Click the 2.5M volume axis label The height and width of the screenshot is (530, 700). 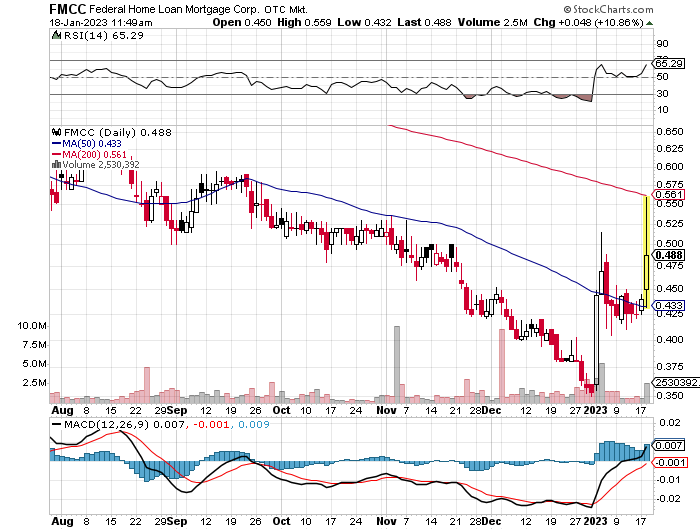coord(34,383)
